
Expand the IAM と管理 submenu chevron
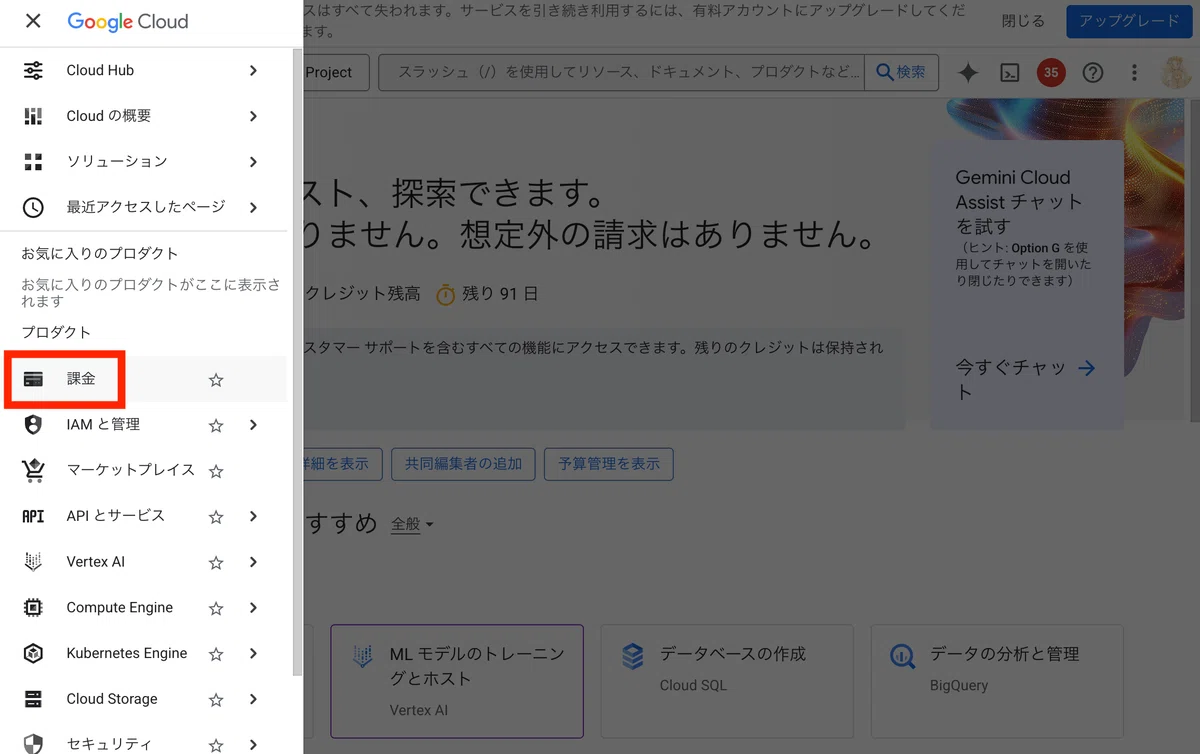(253, 425)
